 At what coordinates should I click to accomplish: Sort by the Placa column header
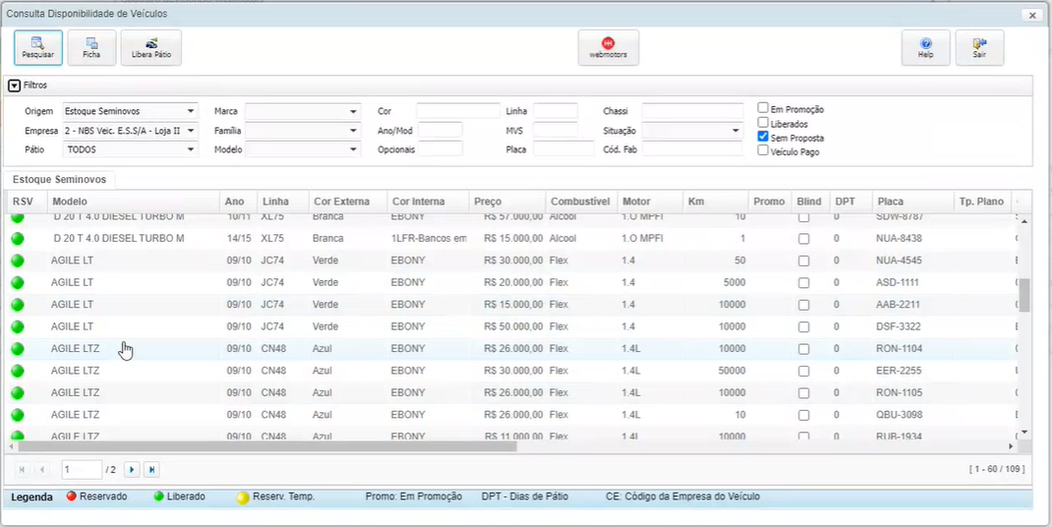[912, 201]
